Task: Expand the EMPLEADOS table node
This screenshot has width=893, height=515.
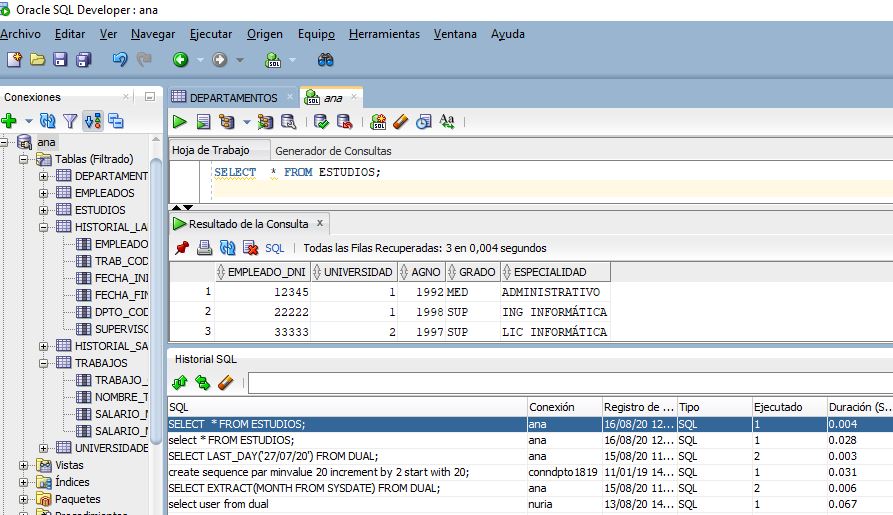Action: [x=43, y=193]
